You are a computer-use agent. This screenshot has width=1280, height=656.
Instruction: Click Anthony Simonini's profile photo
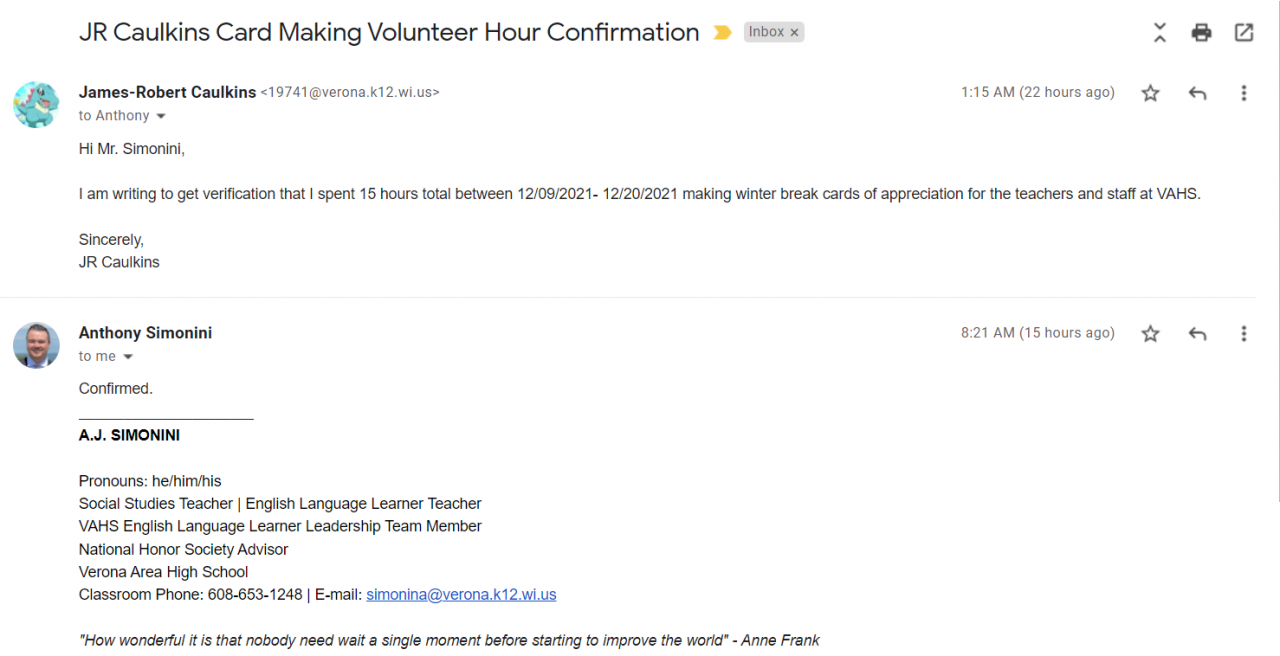(x=36, y=345)
